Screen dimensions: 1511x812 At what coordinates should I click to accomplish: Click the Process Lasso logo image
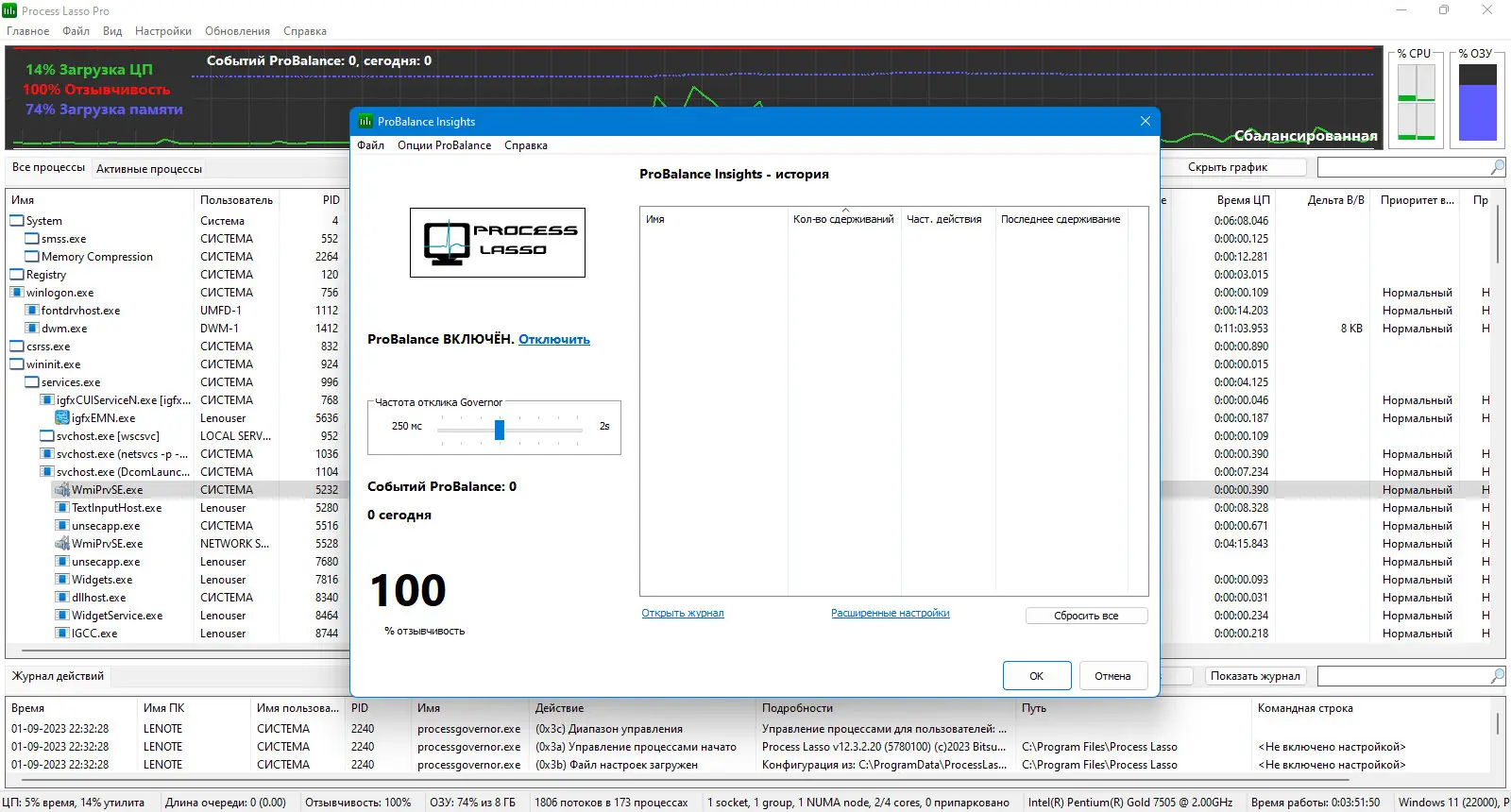498,243
